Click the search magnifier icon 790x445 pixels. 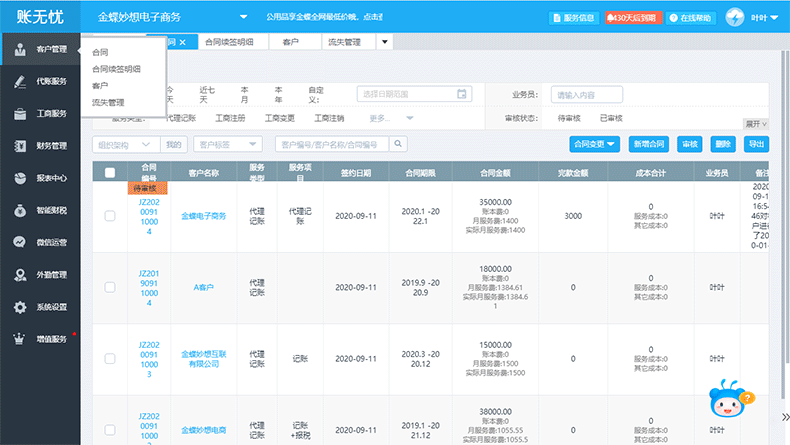pyautogui.click(x=398, y=144)
